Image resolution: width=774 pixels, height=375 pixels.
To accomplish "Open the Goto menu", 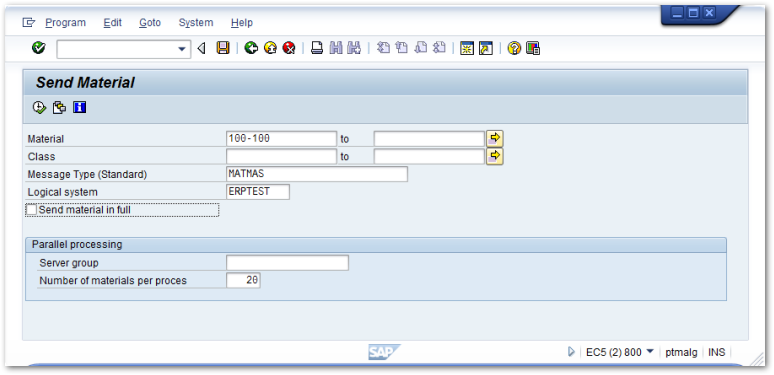I will (x=150, y=23).
